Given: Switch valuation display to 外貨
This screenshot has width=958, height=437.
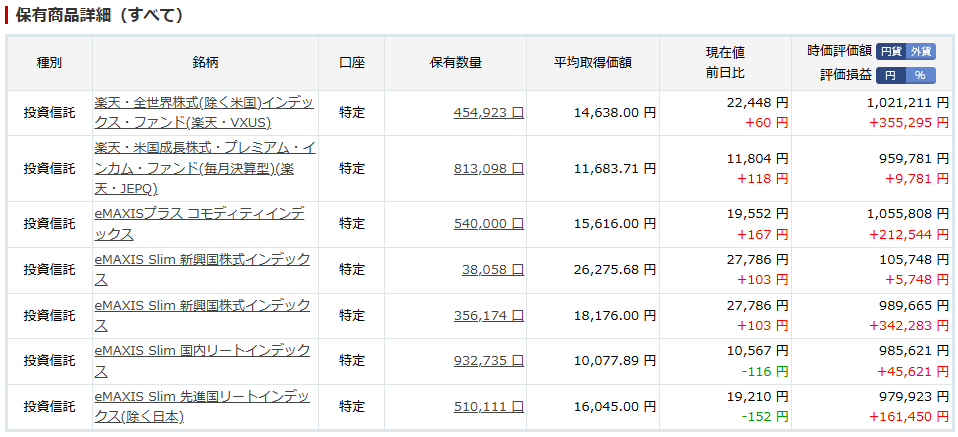Looking at the screenshot, I should (x=921, y=52).
